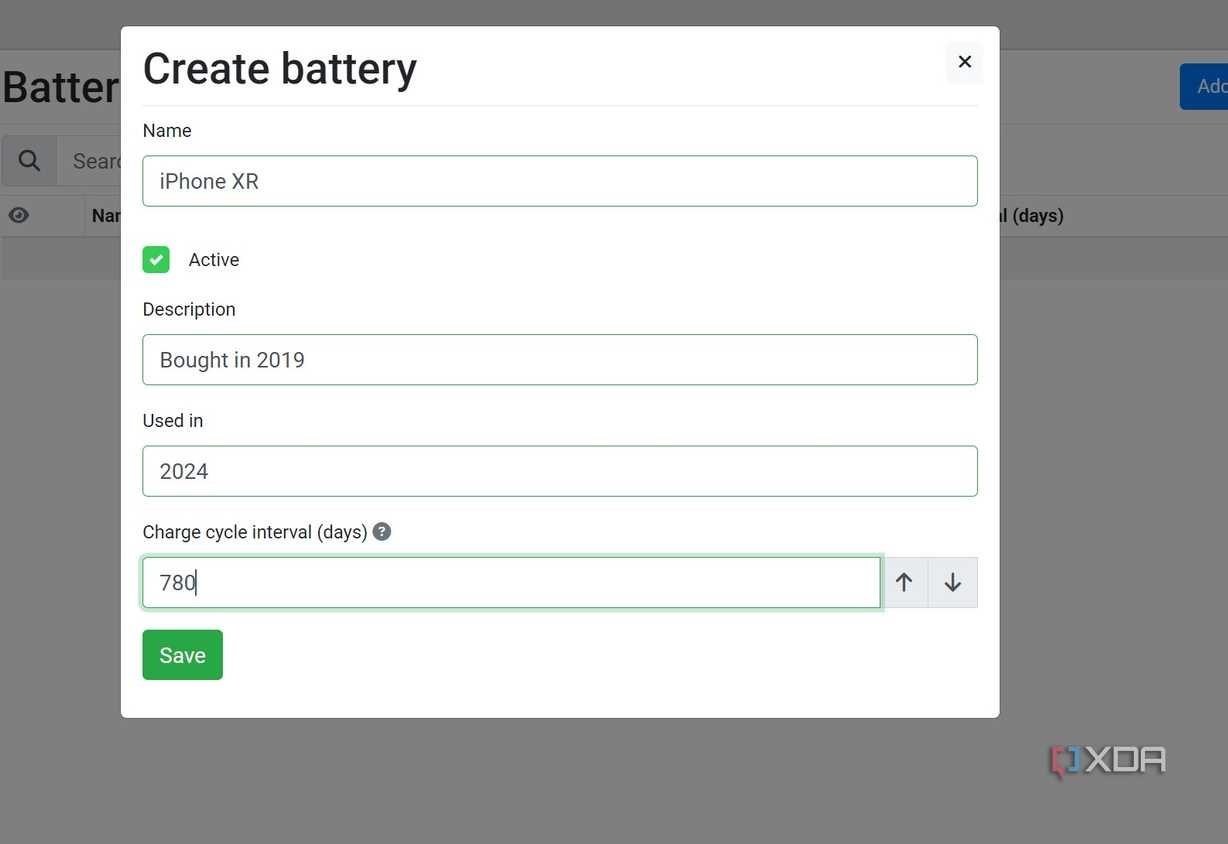Increase charge cycle interval with up arrow
1228x844 pixels.
point(904,583)
